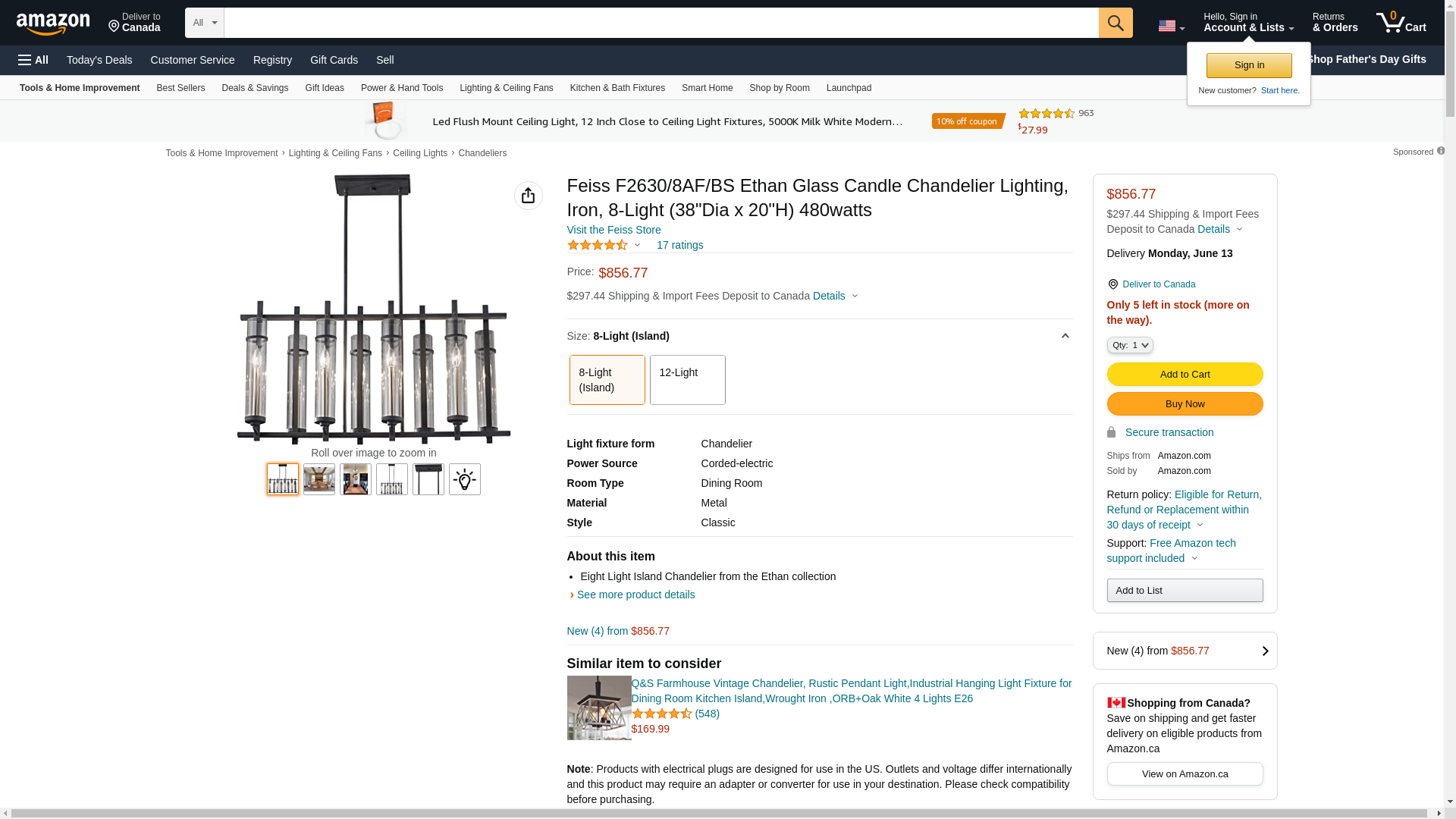This screenshot has height=819, width=1456.
Task: Click the magnifying glass search button
Action: (x=1115, y=23)
